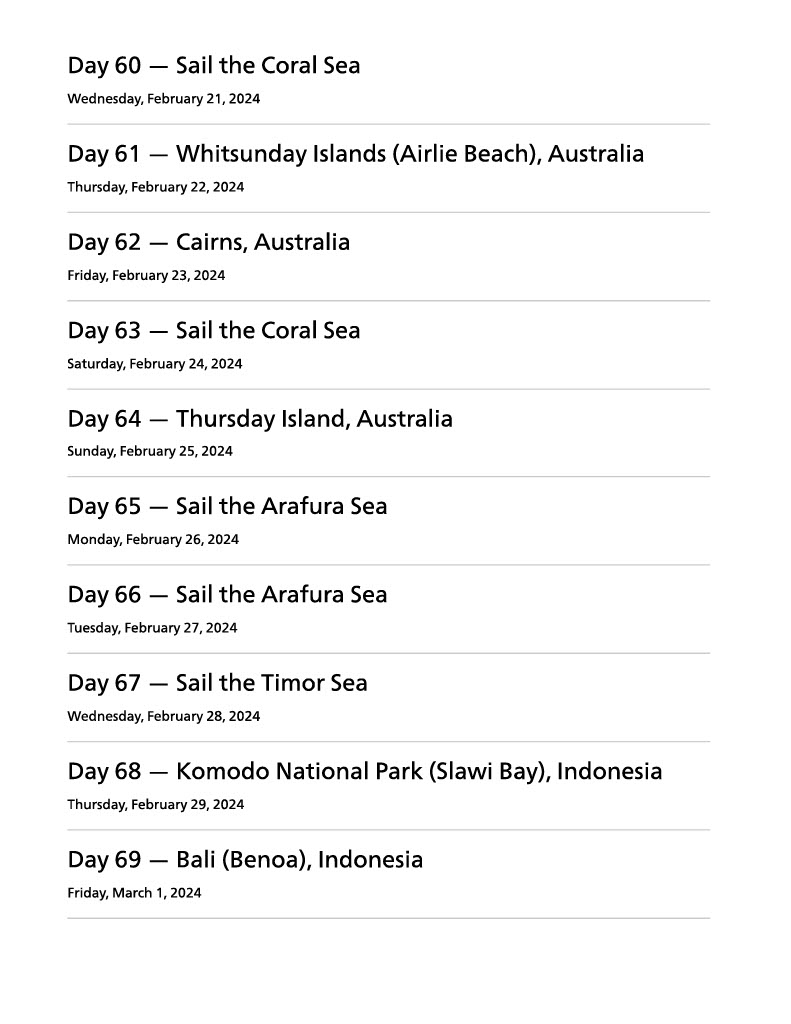Open Day 64 Thursday Island, Australia entry
Viewport: 791px width, 1024px height.
pyautogui.click(x=260, y=419)
